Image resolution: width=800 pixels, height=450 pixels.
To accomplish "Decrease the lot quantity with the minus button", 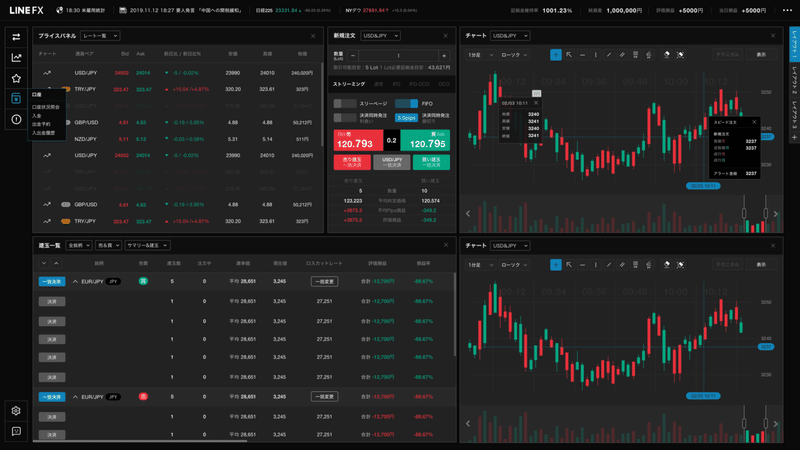I will click(x=353, y=56).
